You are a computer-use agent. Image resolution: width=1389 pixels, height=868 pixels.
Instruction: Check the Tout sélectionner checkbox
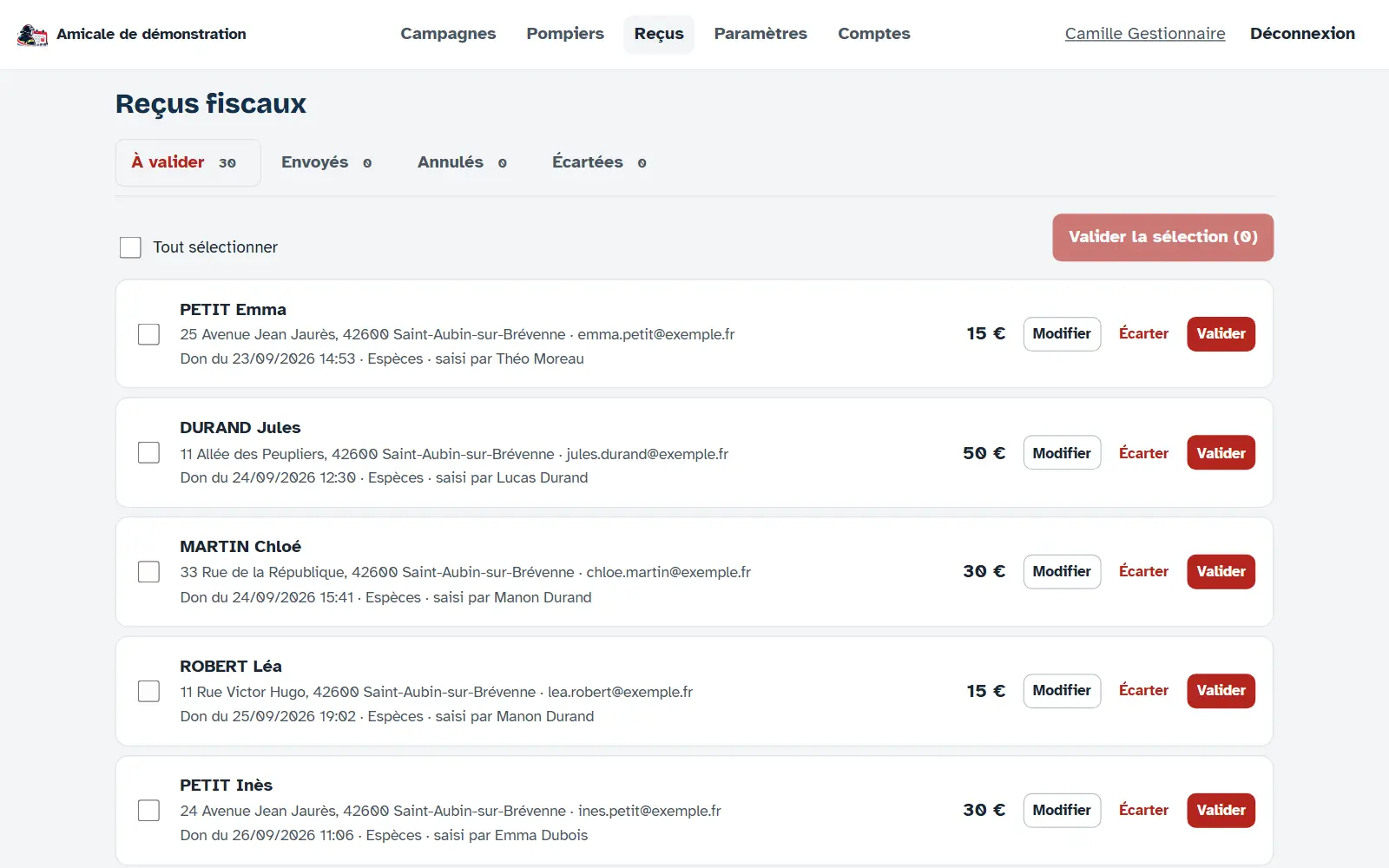point(130,247)
